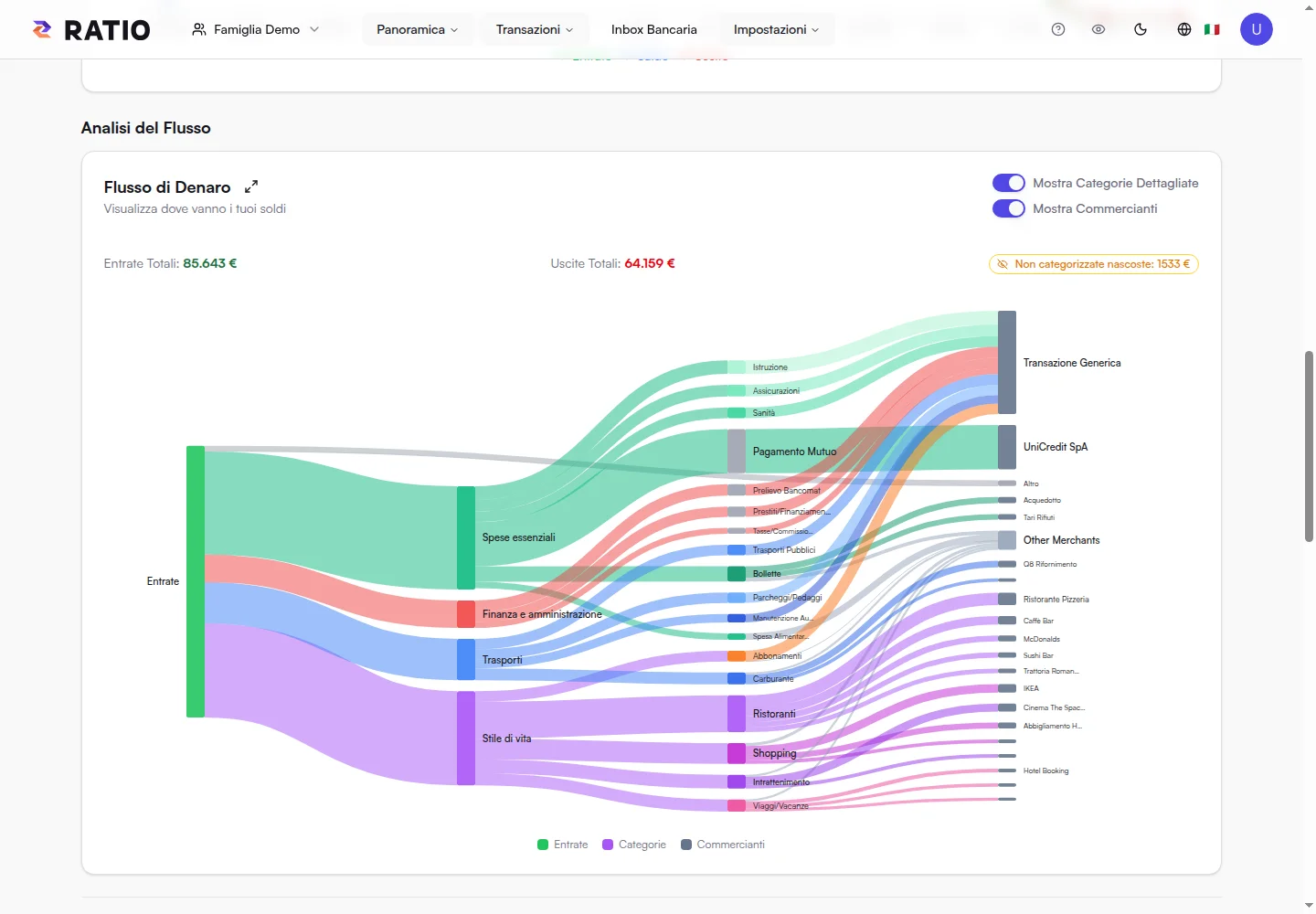1316x914 pixels.
Task: Toggle Categorie legend item
Action: click(634, 845)
